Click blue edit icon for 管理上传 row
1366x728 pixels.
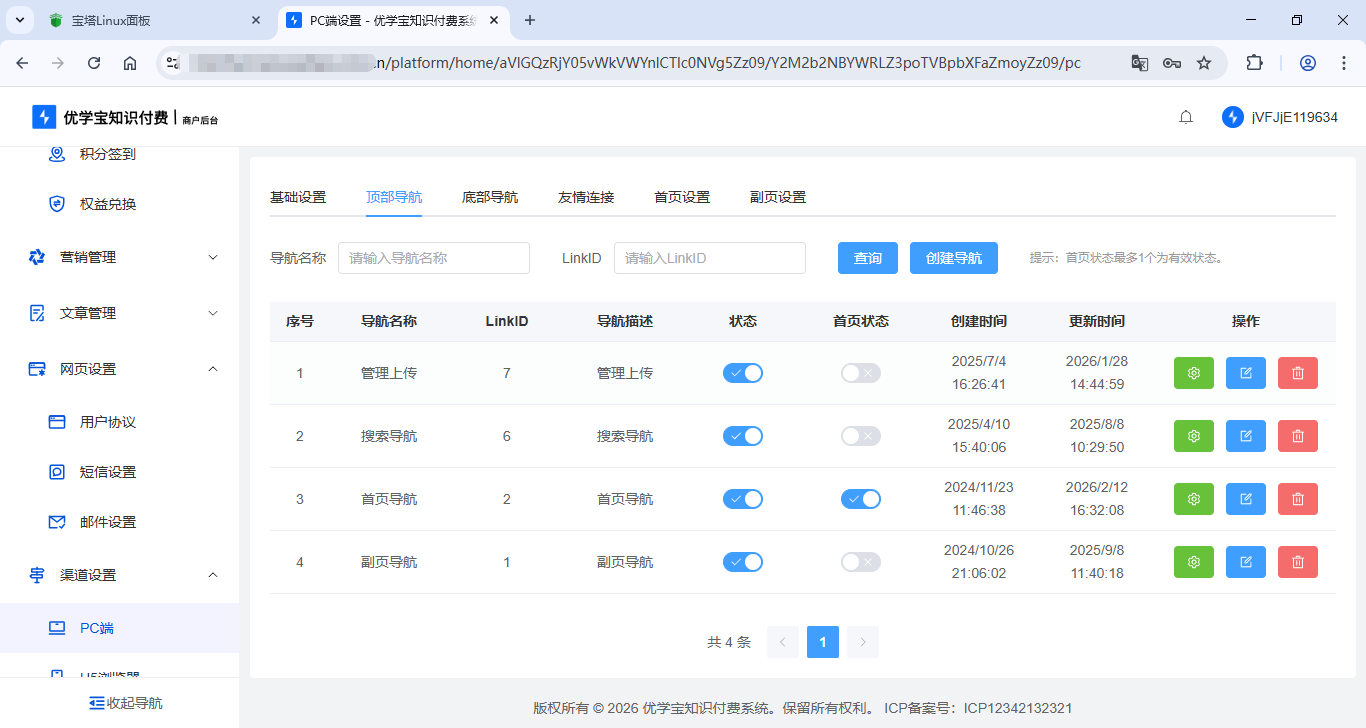[1245, 373]
